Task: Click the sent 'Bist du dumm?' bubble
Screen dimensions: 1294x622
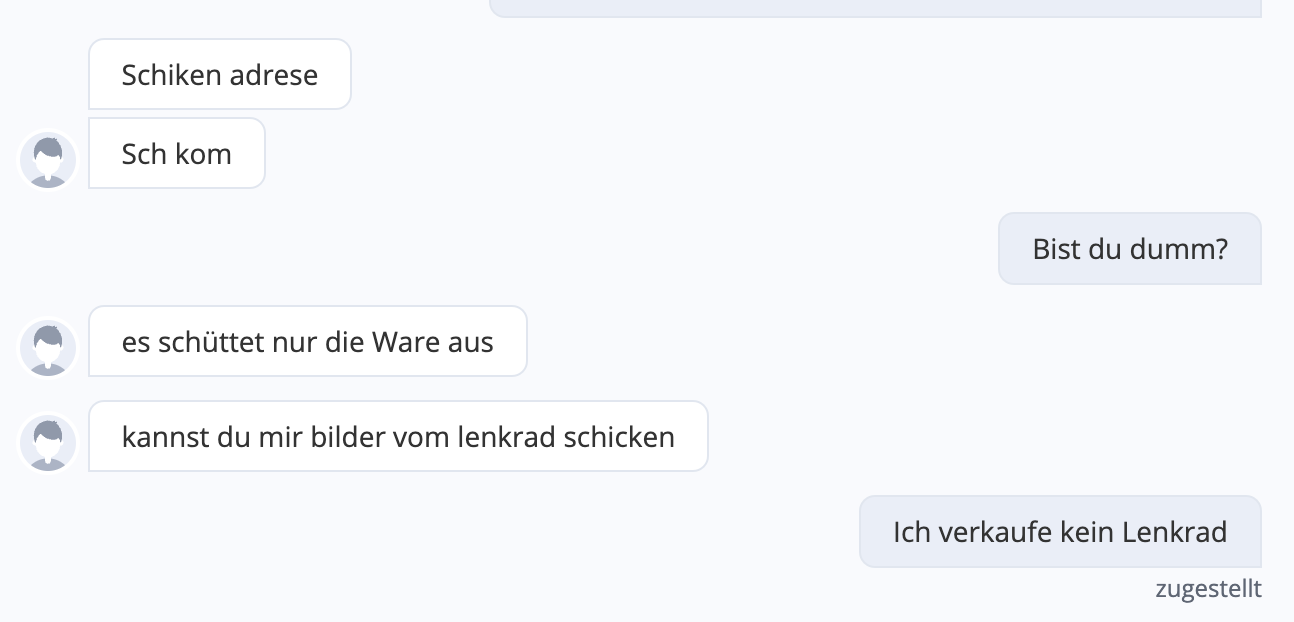Action: (1130, 248)
